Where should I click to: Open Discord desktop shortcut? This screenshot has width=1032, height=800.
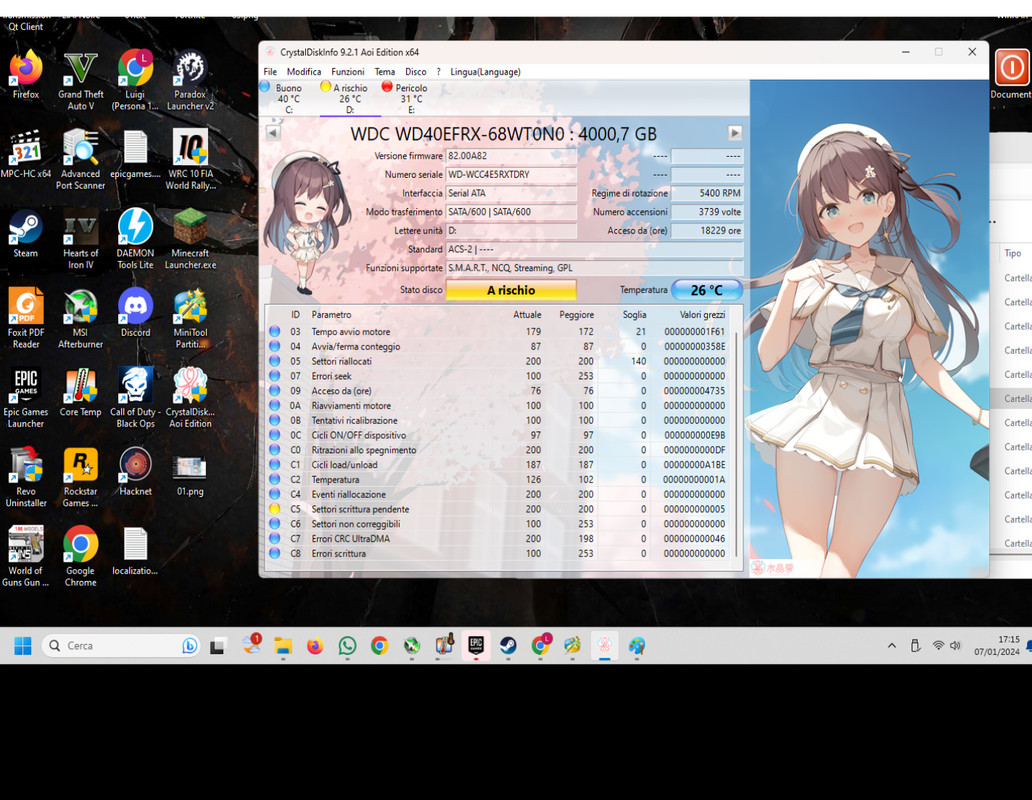pyautogui.click(x=135, y=313)
